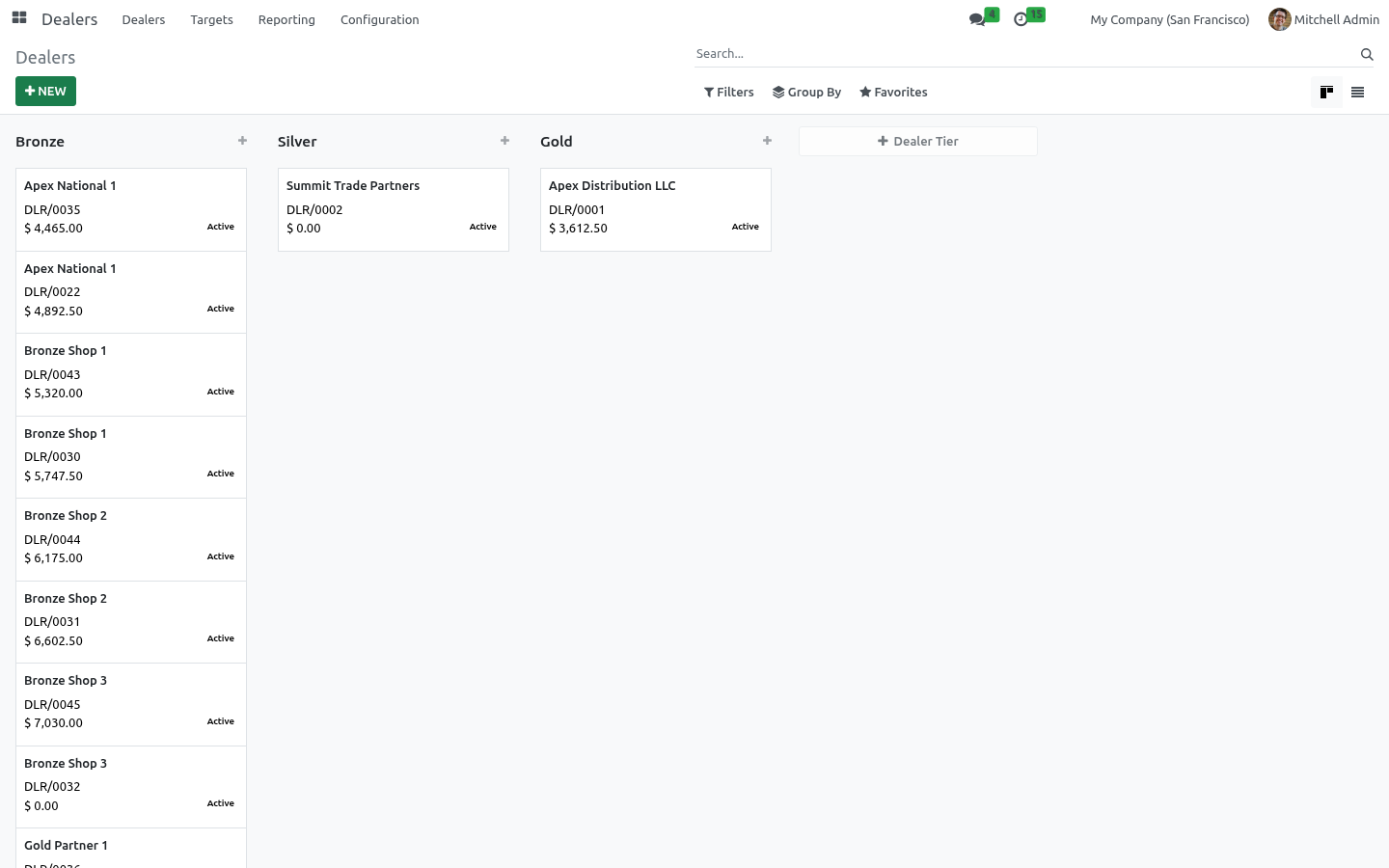Viewport: 1389px width, 868px height.
Task: Click Mitchell Admin avatar
Action: tap(1279, 19)
